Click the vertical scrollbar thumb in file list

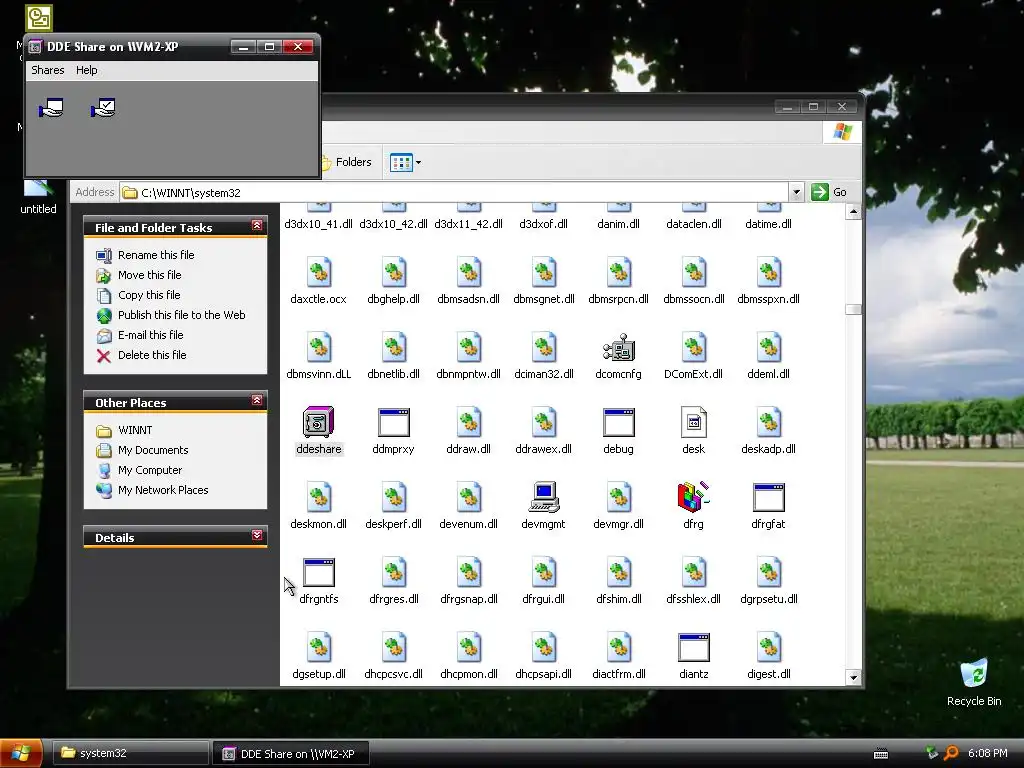(853, 310)
